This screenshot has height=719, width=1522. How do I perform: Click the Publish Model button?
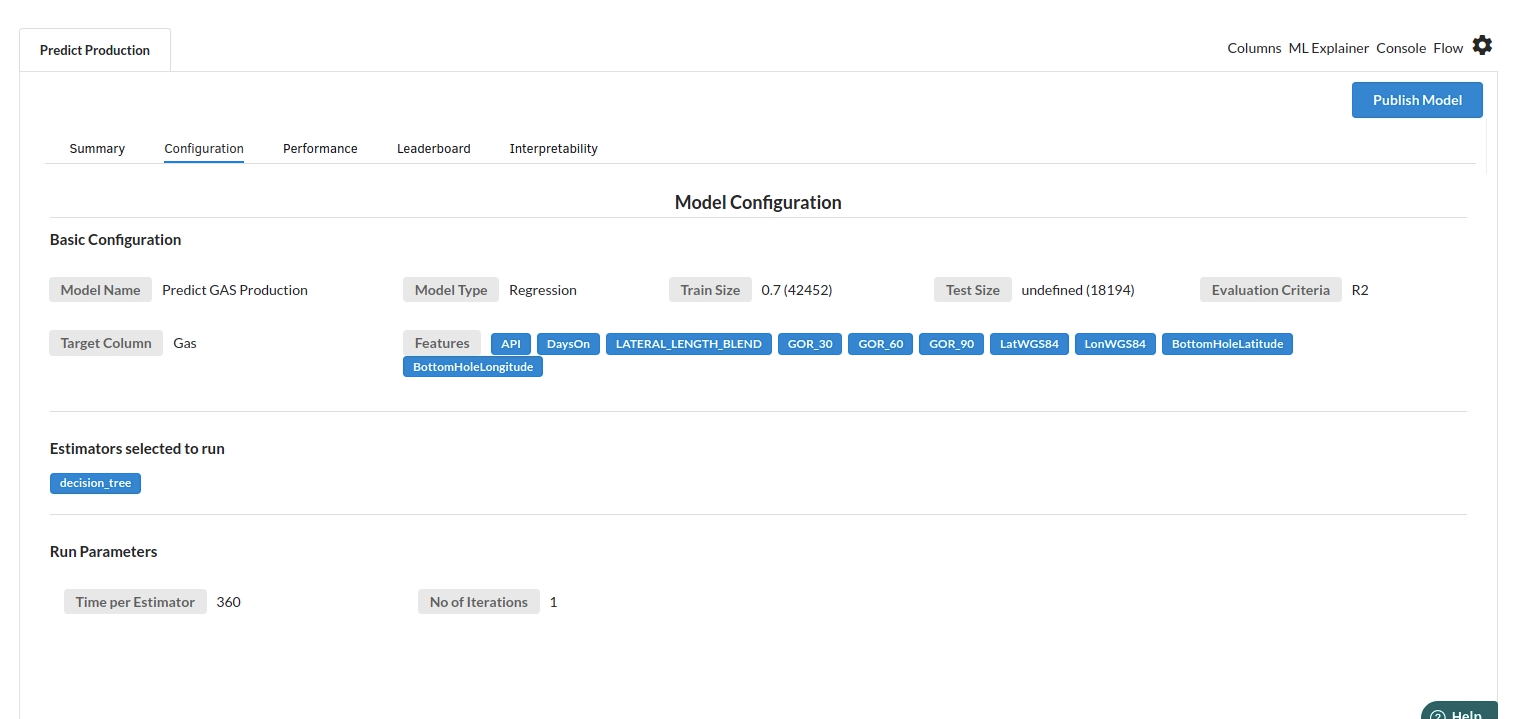(x=1416, y=100)
